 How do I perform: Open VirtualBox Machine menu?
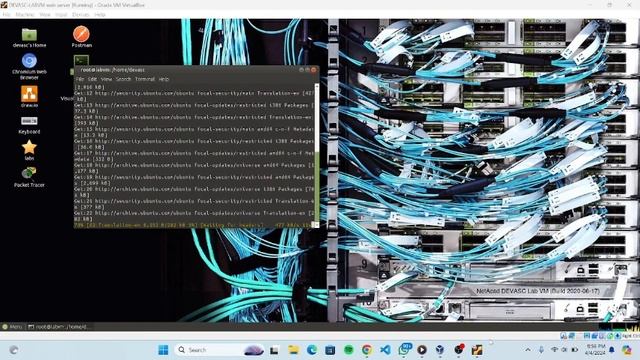click(25, 14)
